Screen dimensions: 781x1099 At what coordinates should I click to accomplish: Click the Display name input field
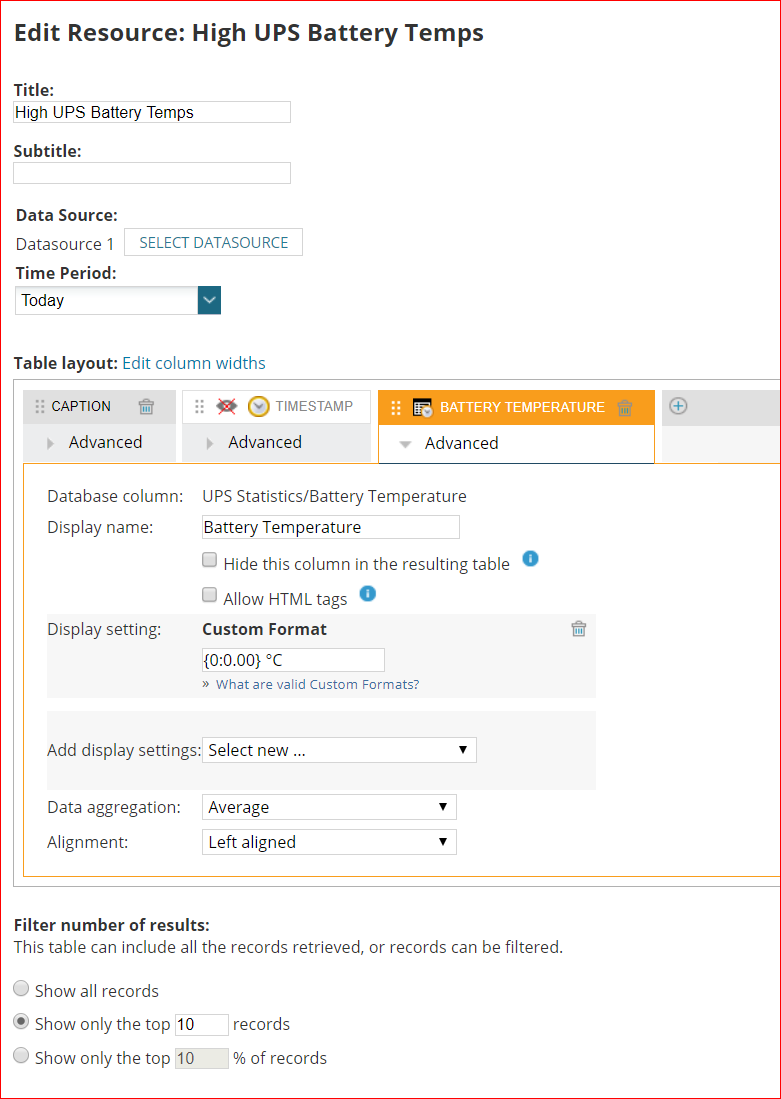(331, 527)
